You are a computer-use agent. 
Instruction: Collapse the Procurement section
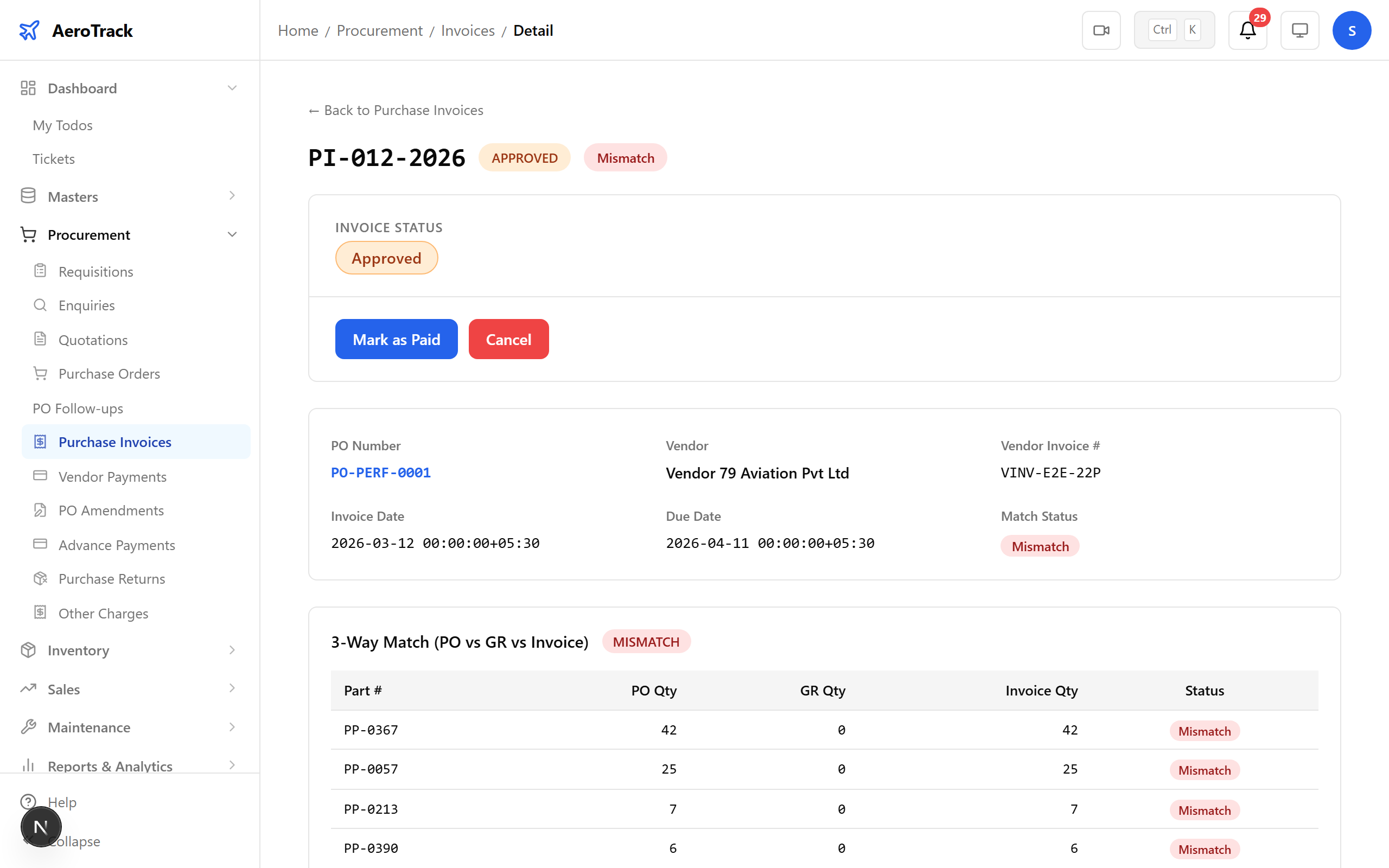(232, 234)
